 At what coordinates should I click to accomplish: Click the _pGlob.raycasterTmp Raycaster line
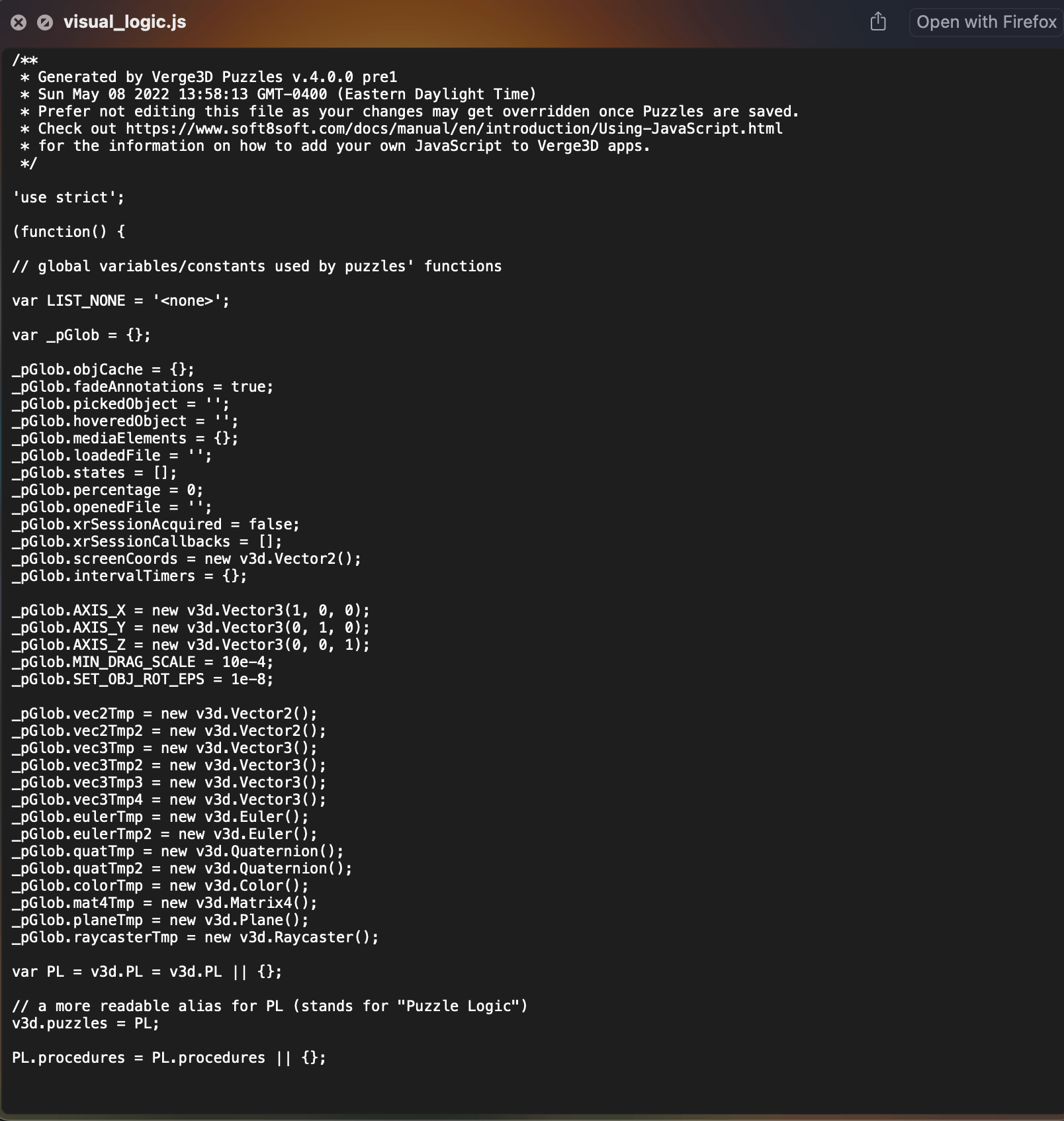click(x=195, y=937)
